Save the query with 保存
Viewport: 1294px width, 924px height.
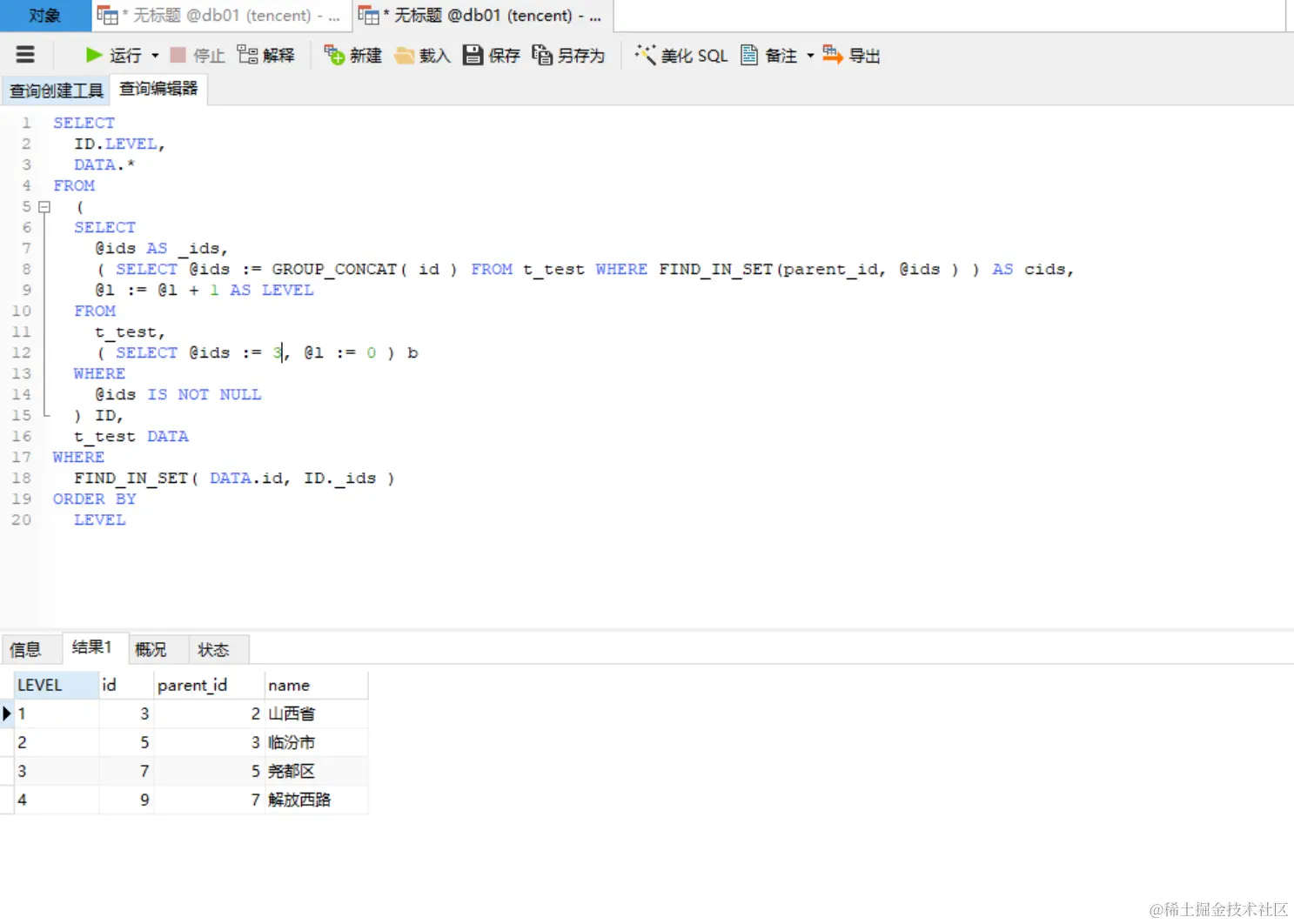pos(491,55)
